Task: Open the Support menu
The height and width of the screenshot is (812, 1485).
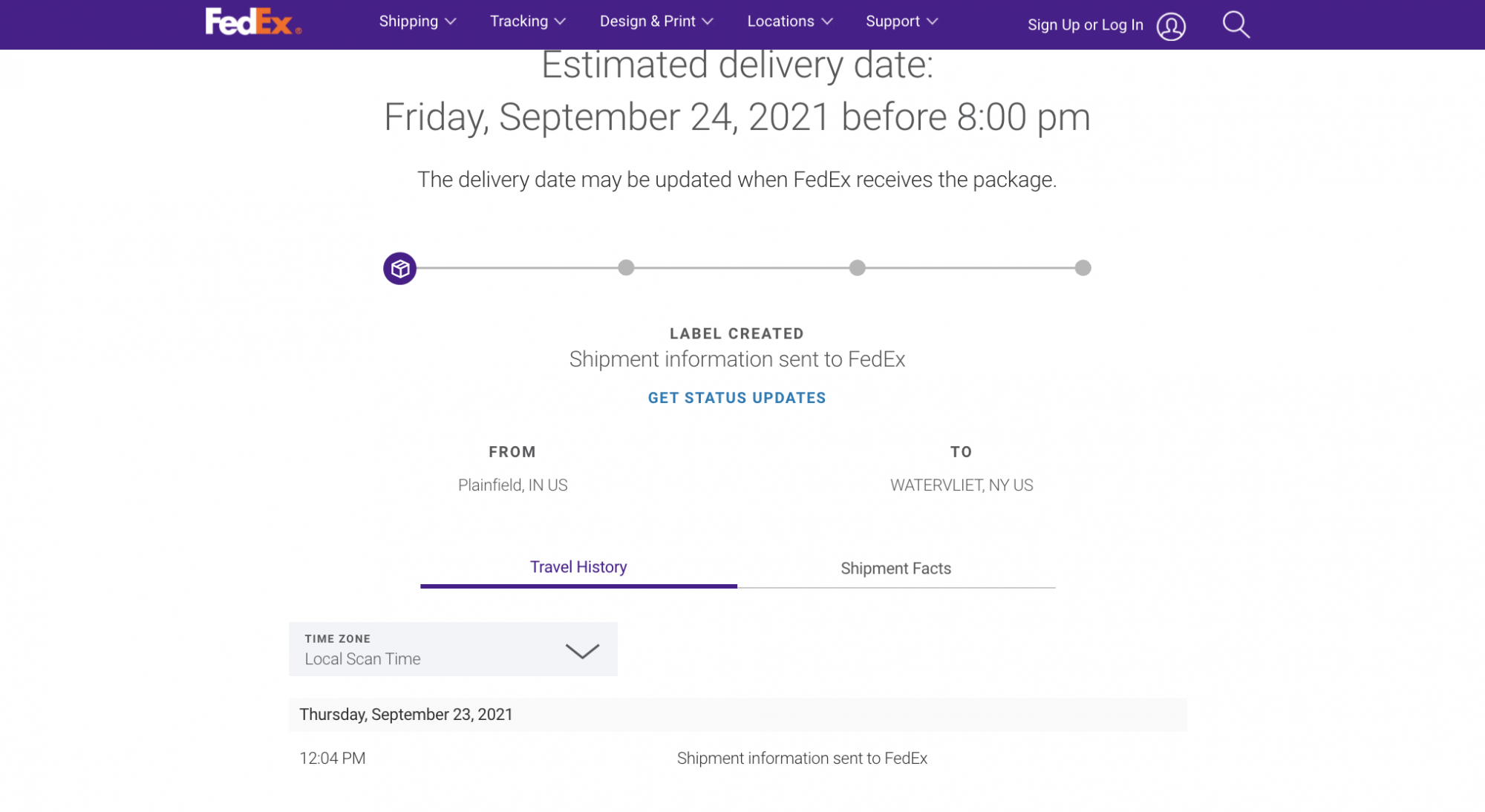Action: point(901,22)
